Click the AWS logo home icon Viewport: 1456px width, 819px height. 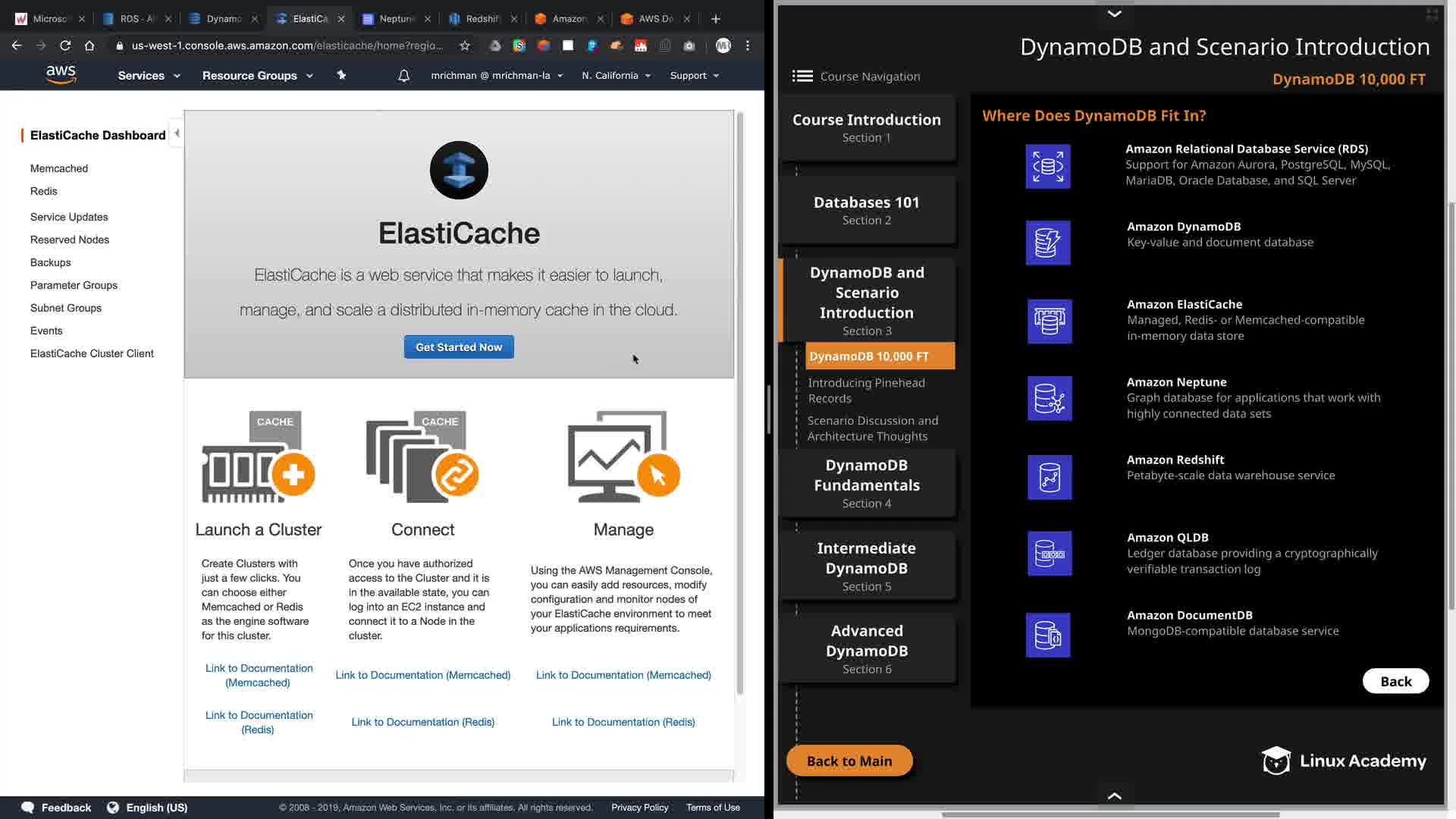click(61, 74)
